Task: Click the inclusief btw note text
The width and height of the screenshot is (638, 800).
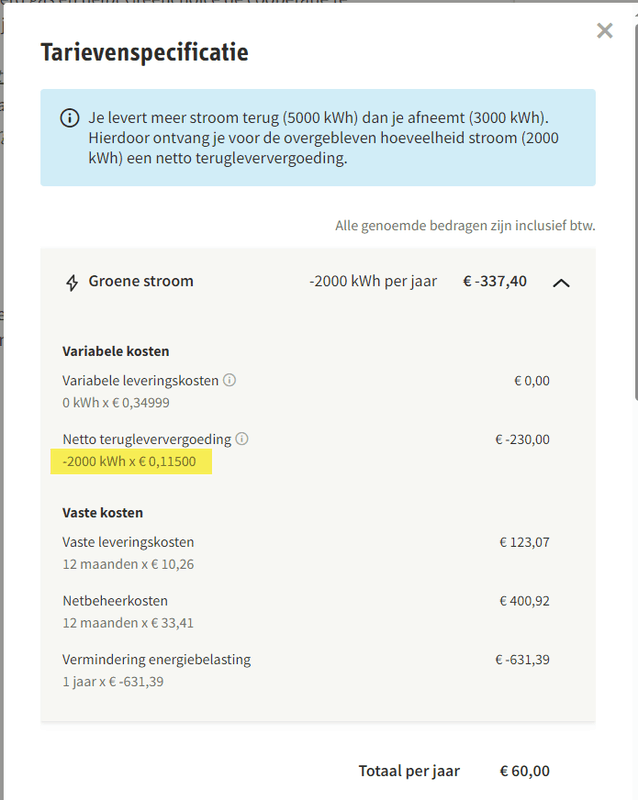Action: tap(465, 226)
